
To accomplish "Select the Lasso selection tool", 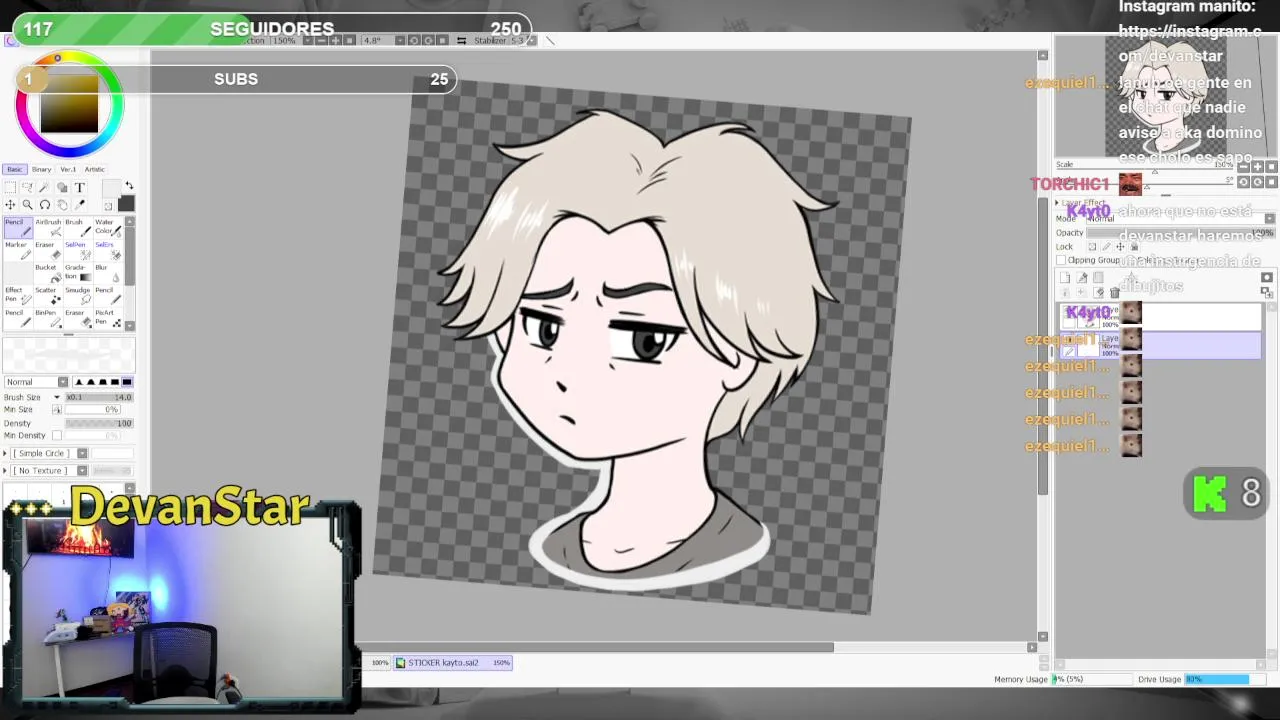I will 27,187.
